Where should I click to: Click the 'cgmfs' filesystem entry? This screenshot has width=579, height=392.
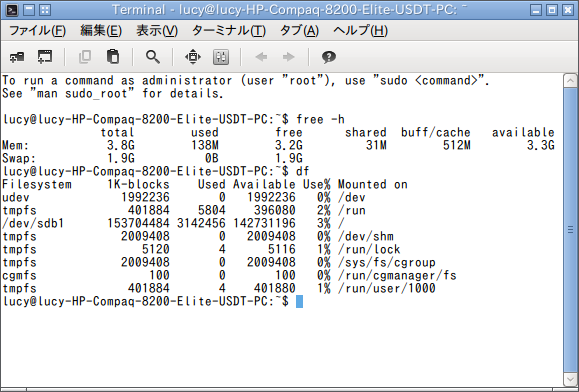[19, 275]
